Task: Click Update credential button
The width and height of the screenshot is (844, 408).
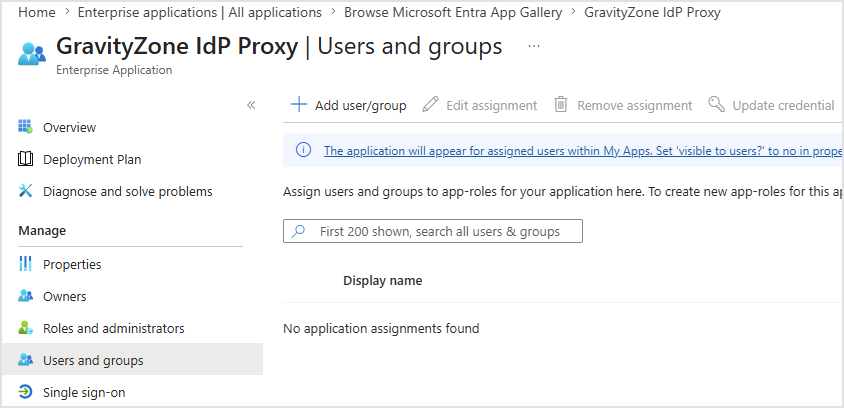Action: click(x=772, y=105)
